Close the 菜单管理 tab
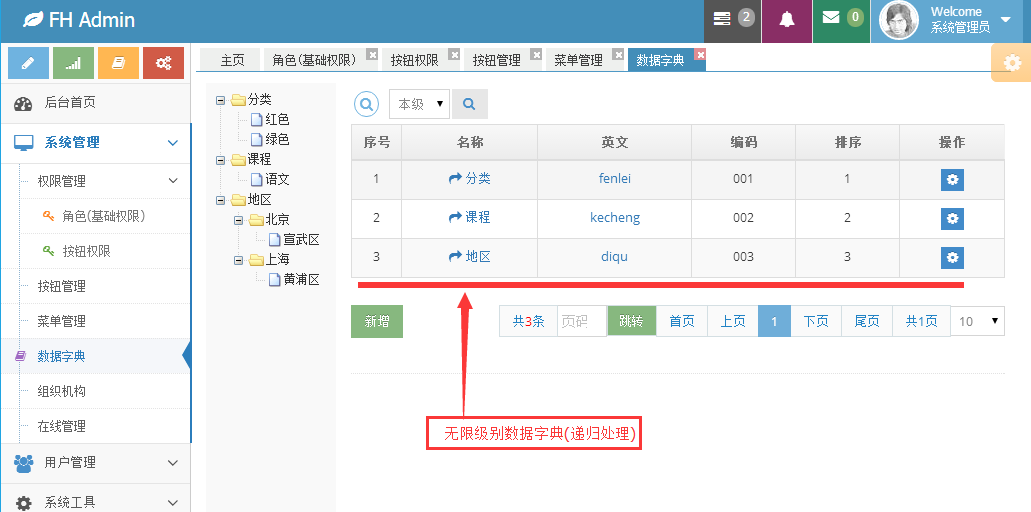Viewport: 1031px width, 512px height. [618, 55]
